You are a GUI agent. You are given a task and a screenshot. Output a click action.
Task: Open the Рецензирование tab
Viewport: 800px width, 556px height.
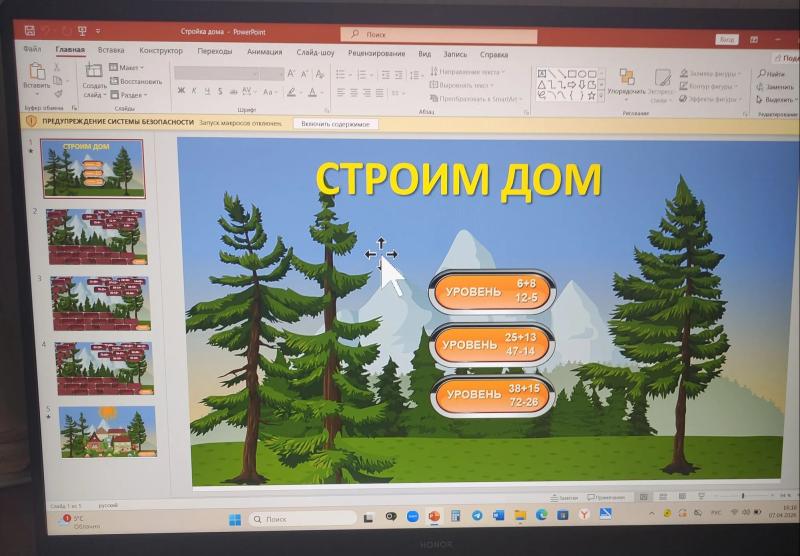(377, 53)
